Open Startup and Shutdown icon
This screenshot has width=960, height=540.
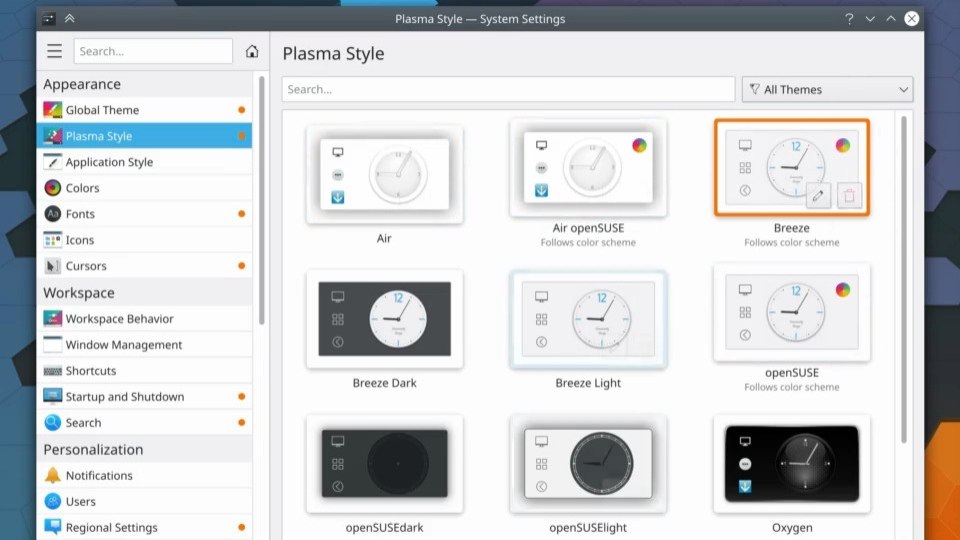pyautogui.click(x=53, y=397)
